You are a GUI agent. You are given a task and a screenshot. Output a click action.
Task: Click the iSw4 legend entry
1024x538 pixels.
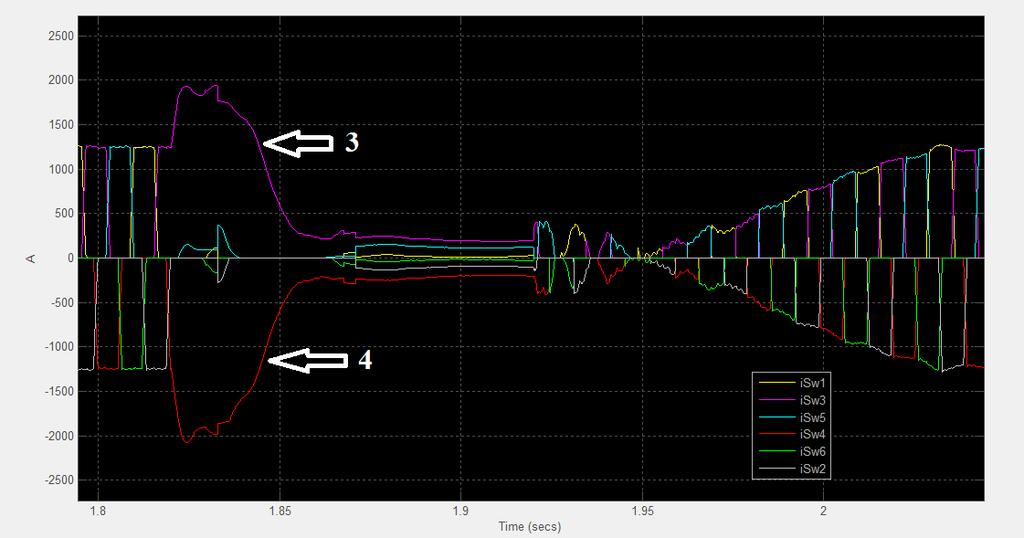coord(792,434)
